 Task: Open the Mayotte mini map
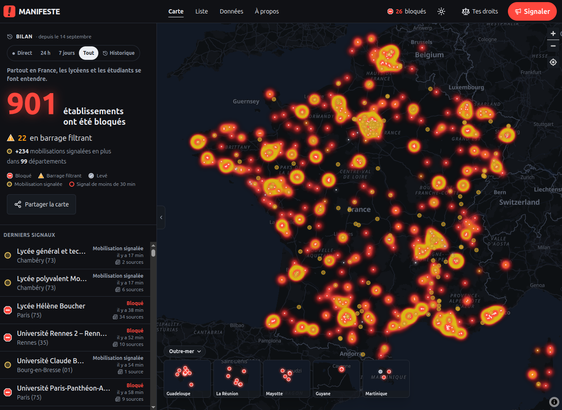[287, 378]
